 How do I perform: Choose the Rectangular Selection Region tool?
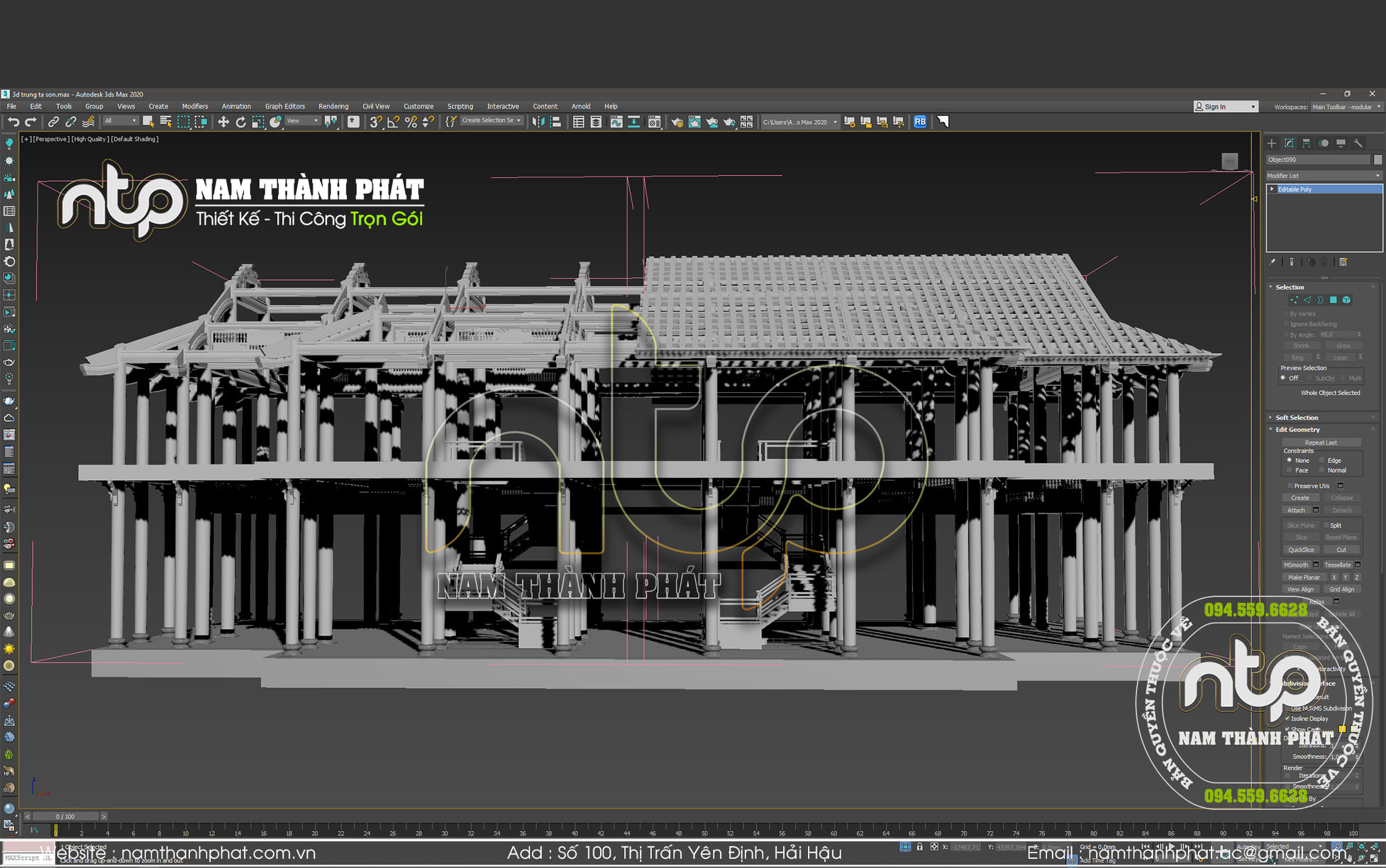[x=184, y=122]
